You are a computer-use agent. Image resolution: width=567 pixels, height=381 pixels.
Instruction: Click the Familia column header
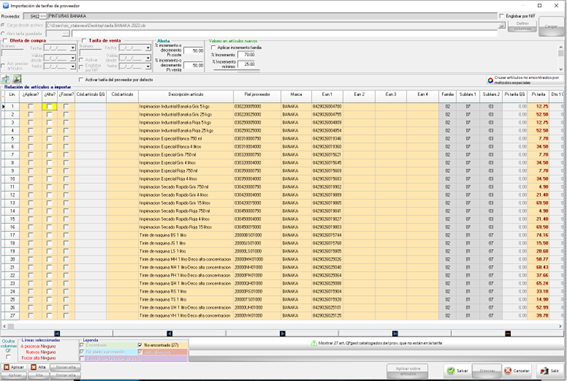[x=448, y=96]
